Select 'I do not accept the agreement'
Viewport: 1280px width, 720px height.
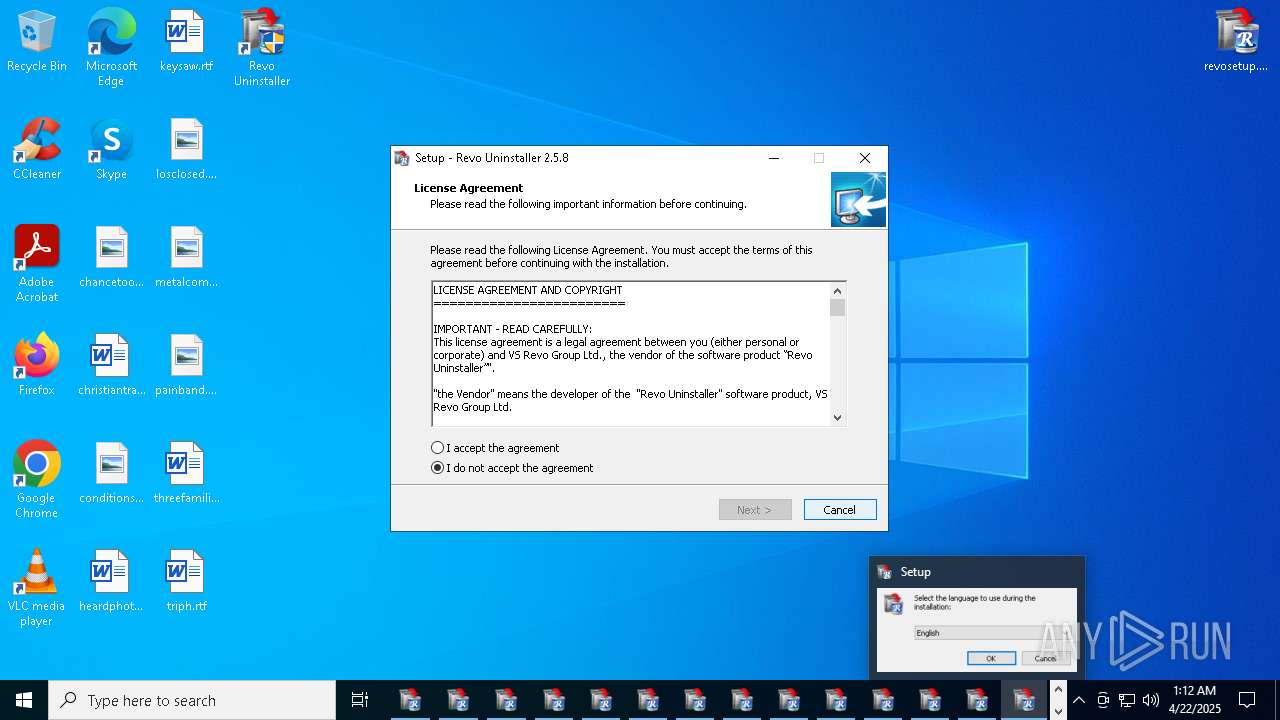[512, 468]
